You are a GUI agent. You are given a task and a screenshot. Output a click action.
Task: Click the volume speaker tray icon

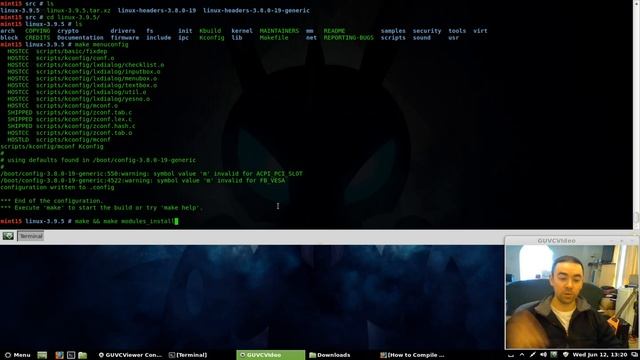tap(543, 355)
